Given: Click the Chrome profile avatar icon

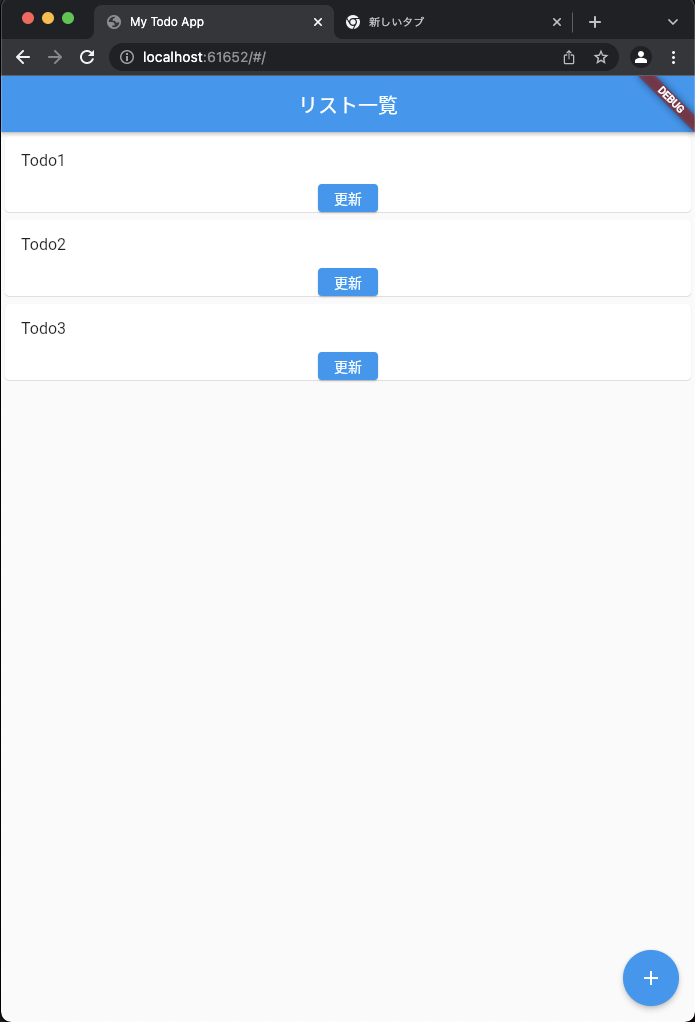Looking at the screenshot, I should pos(640,57).
